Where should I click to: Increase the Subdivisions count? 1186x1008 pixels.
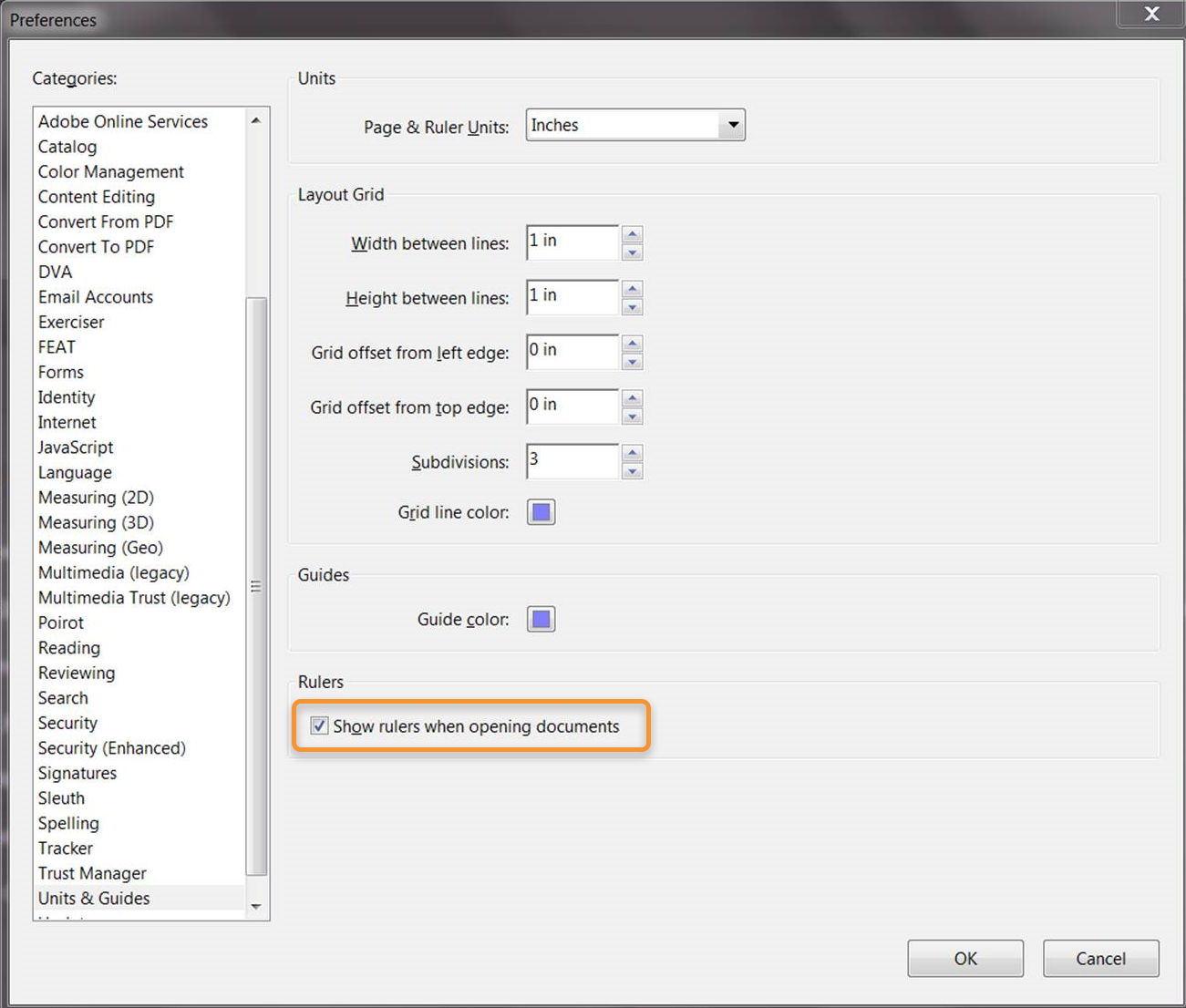click(633, 454)
